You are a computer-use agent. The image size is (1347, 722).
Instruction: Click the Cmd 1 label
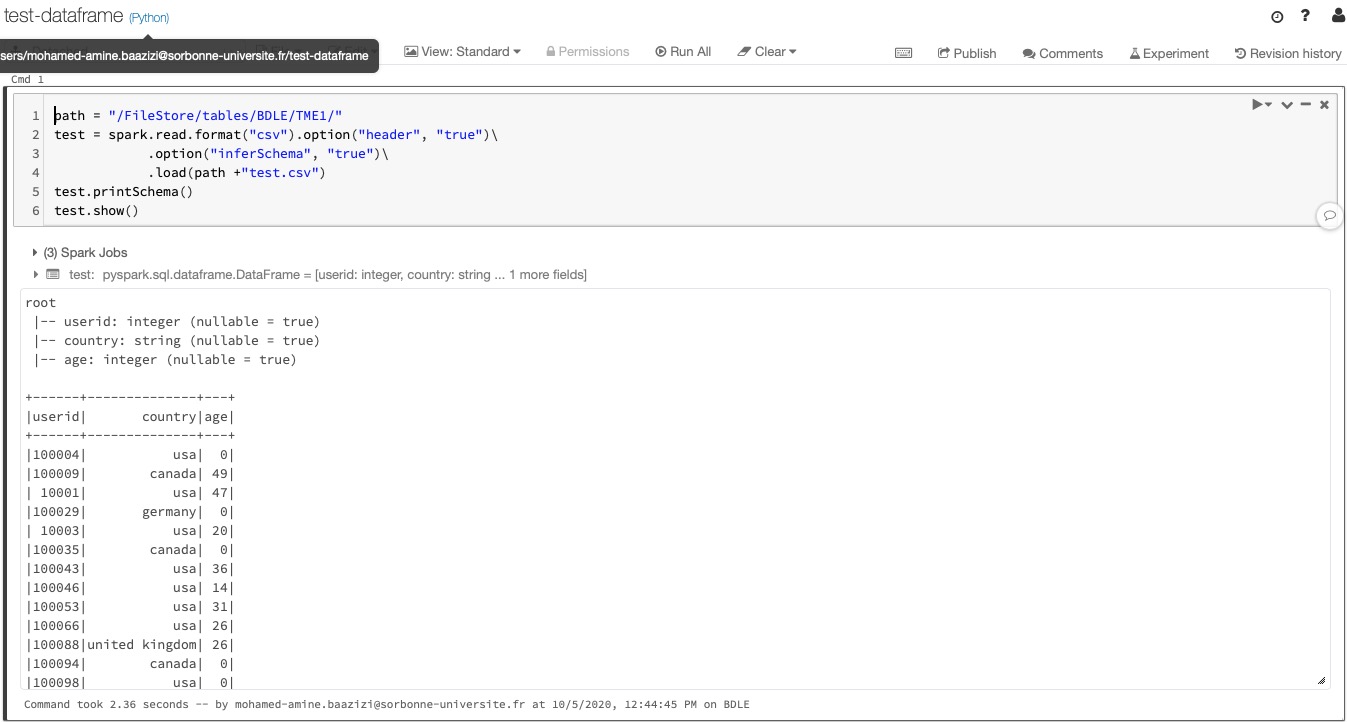27,79
